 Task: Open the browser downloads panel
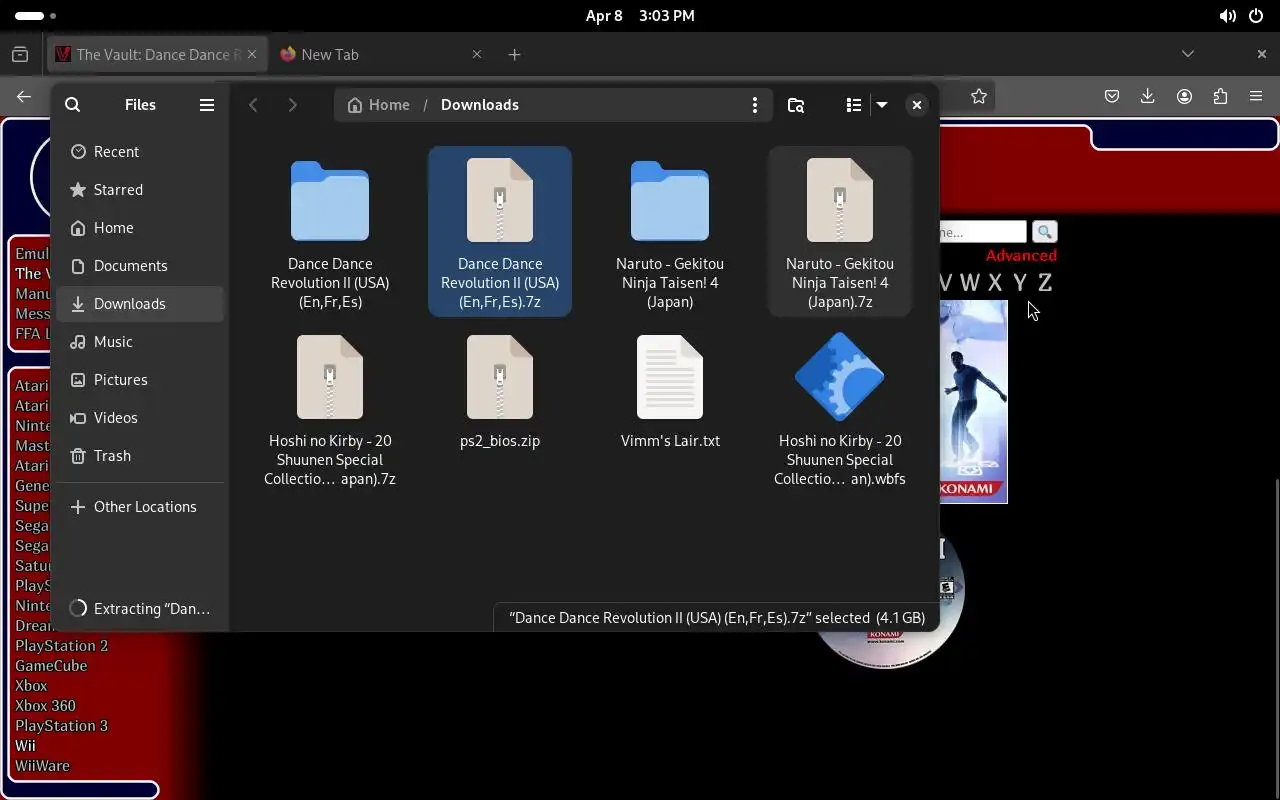(x=1148, y=97)
